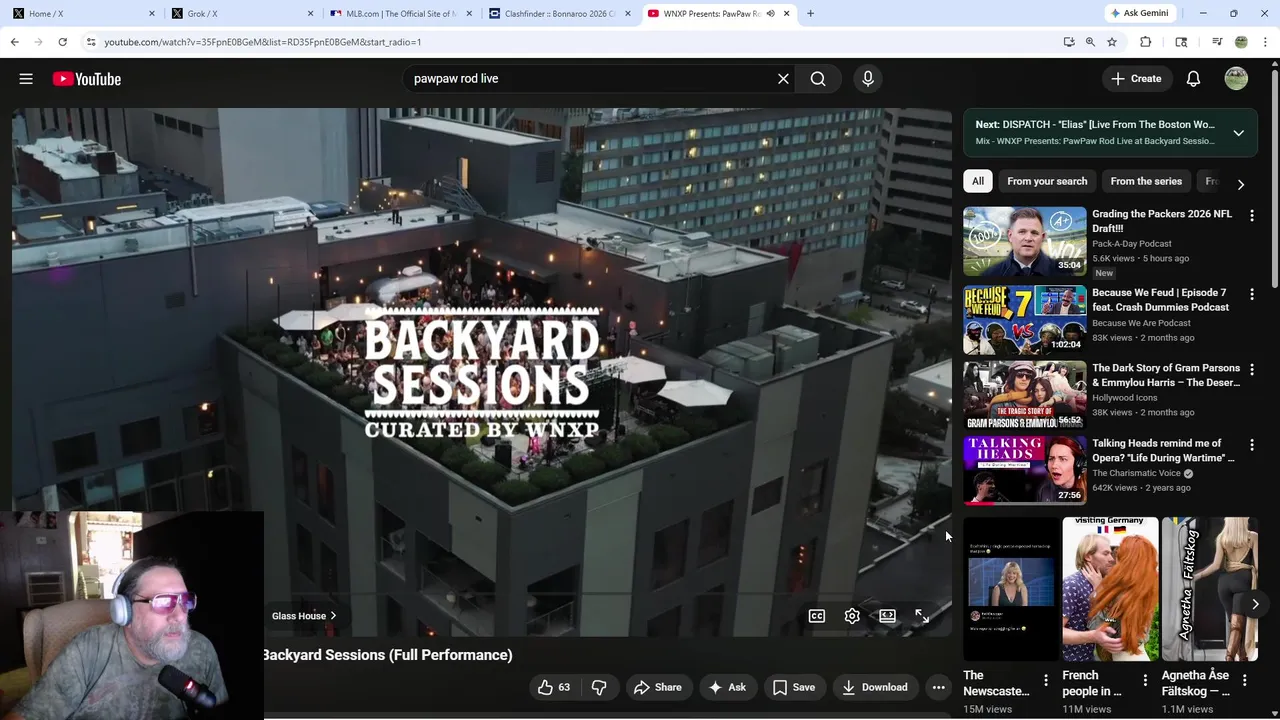
Task: Go back in the browser
Action: (x=14, y=42)
